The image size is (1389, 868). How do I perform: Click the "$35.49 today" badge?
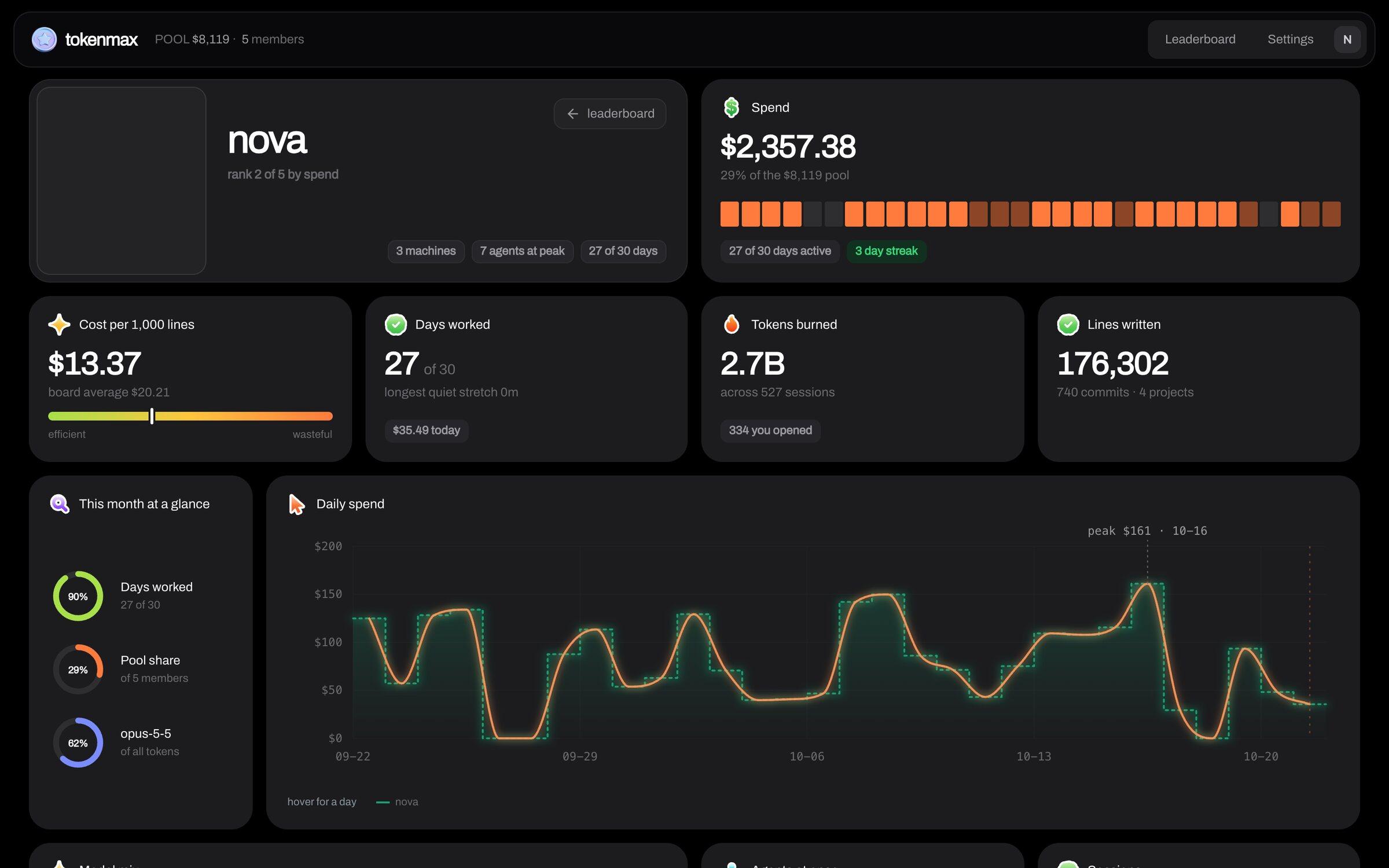click(x=426, y=431)
